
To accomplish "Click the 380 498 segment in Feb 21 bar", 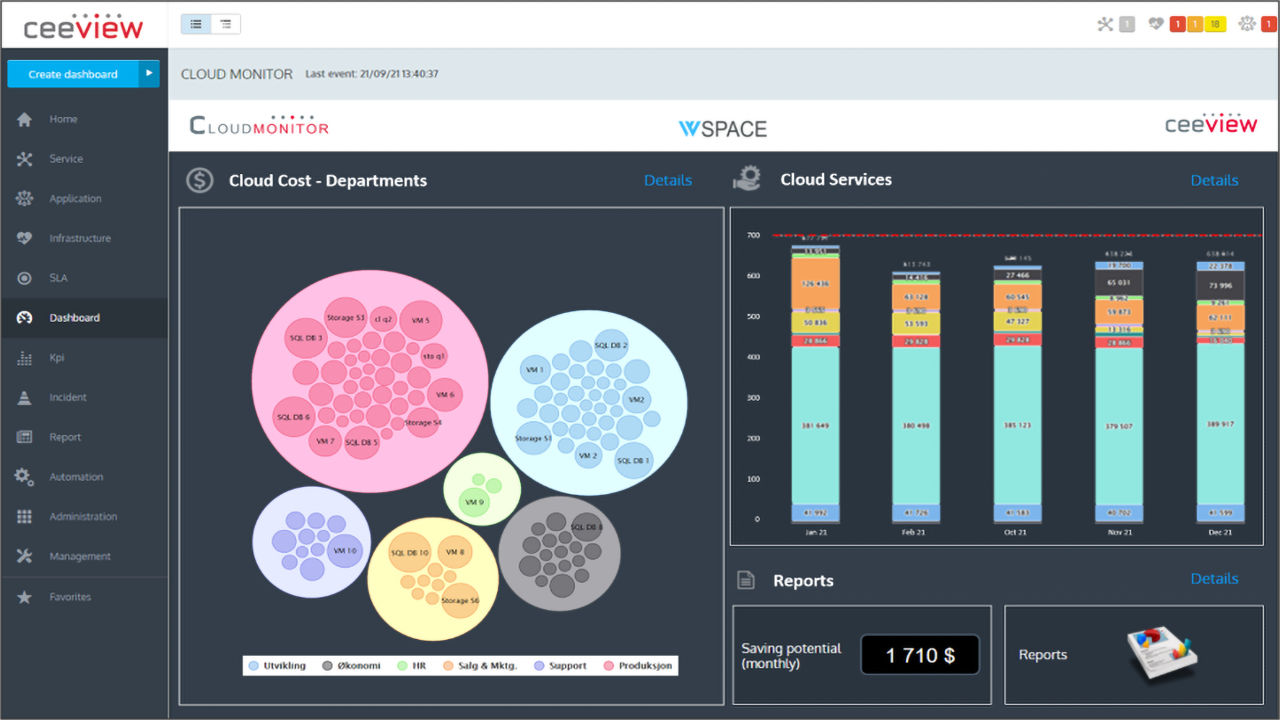I will 916,426.
